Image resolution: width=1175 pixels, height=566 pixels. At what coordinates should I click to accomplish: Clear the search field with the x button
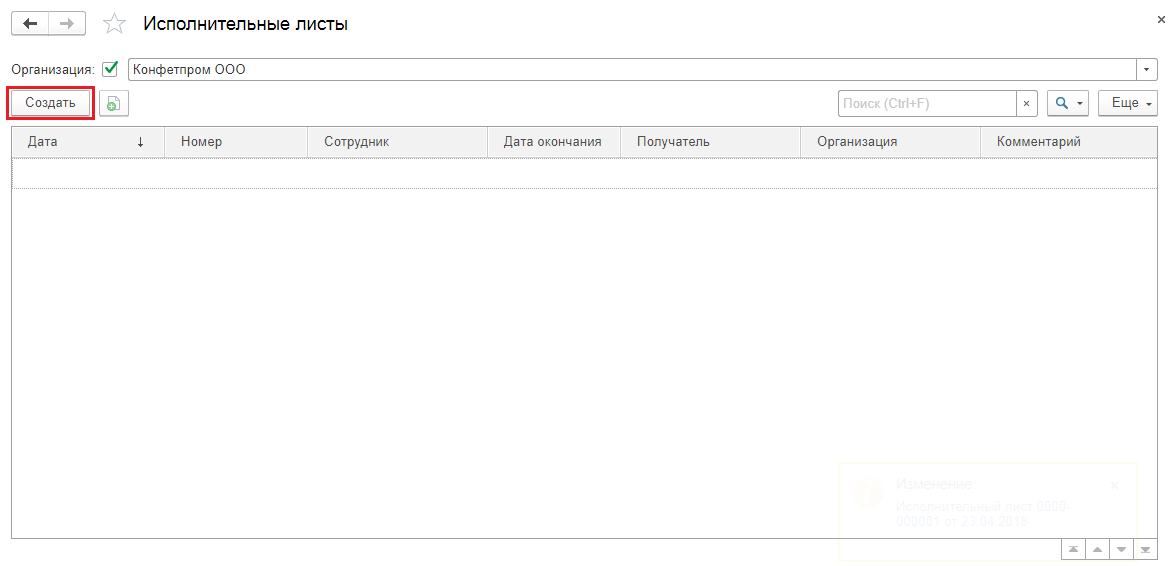click(1027, 103)
